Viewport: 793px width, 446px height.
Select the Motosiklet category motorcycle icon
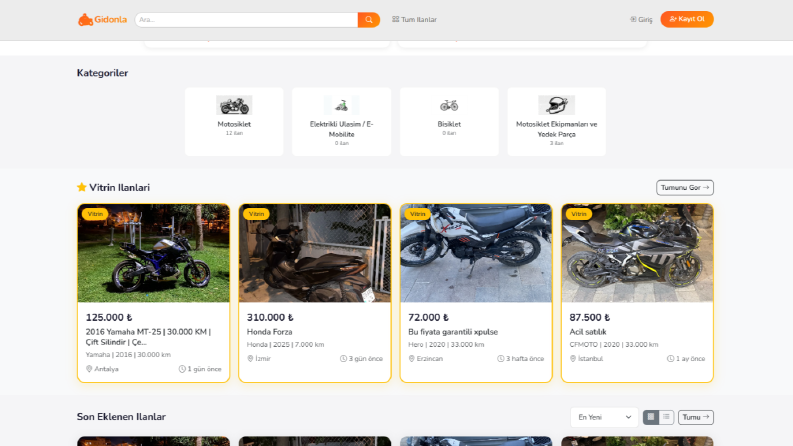click(x=234, y=105)
